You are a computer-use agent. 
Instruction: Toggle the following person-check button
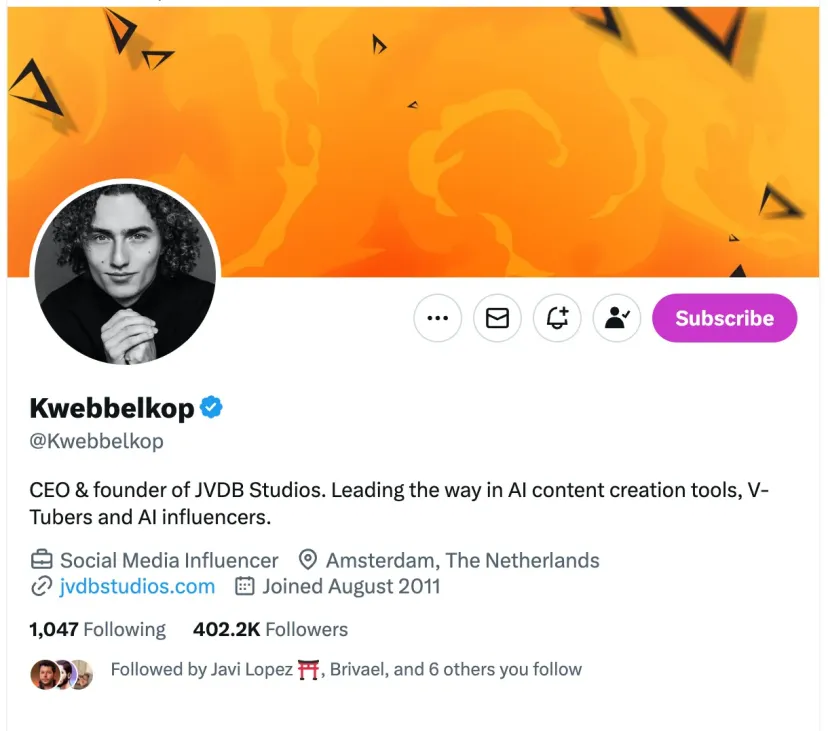(616, 318)
